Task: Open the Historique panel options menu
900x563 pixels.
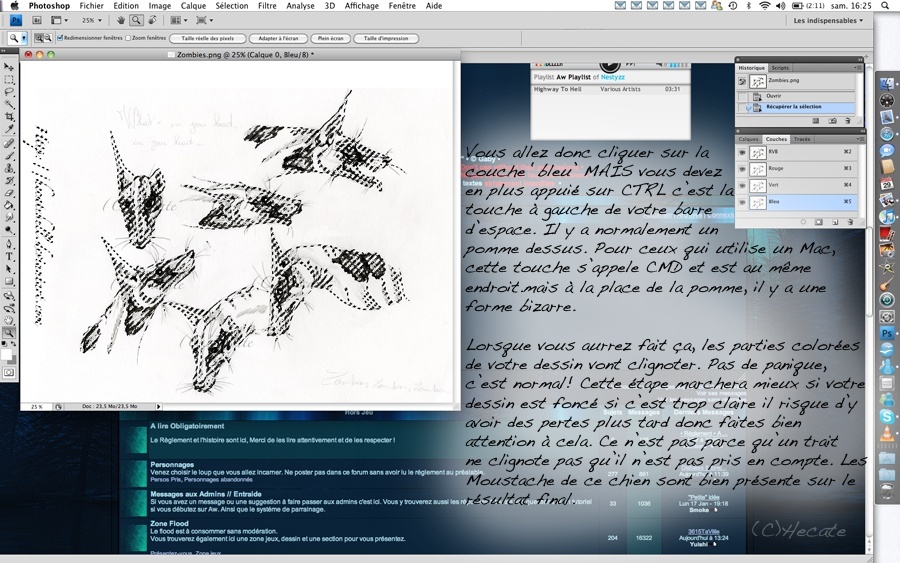Action: (x=858, y=68)
